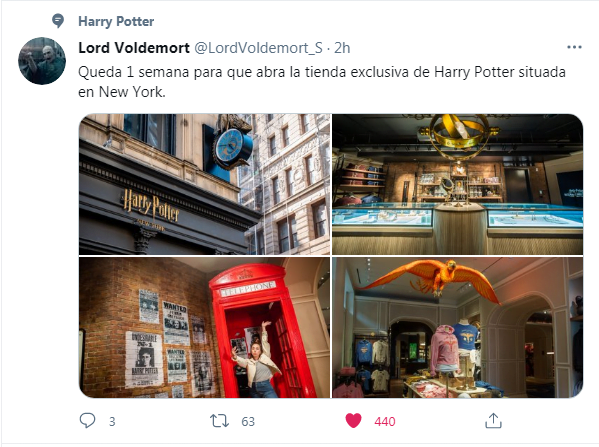Open the Lord Voldemort display name
The image size is (599, 447).
(x=134, y=48)
